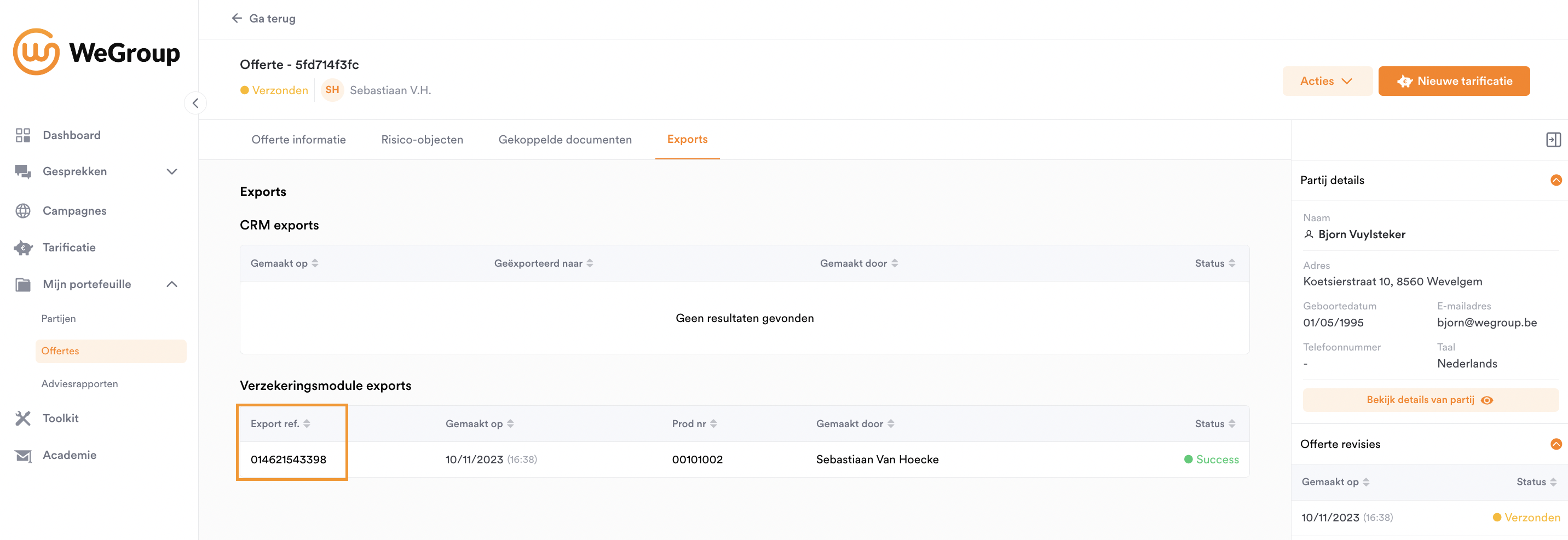Sort CRM exports by Gemaakt op

tap(315, 263)
